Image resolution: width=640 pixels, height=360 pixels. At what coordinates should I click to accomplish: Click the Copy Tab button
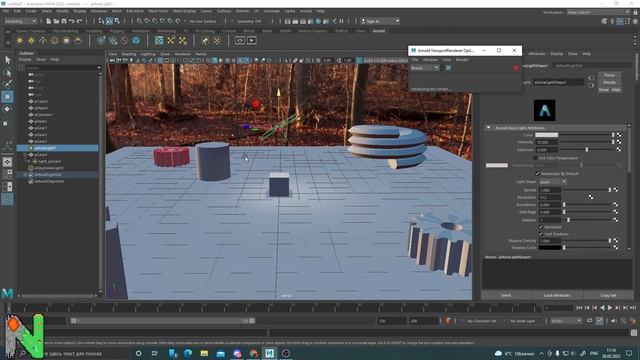coord(608,295)
